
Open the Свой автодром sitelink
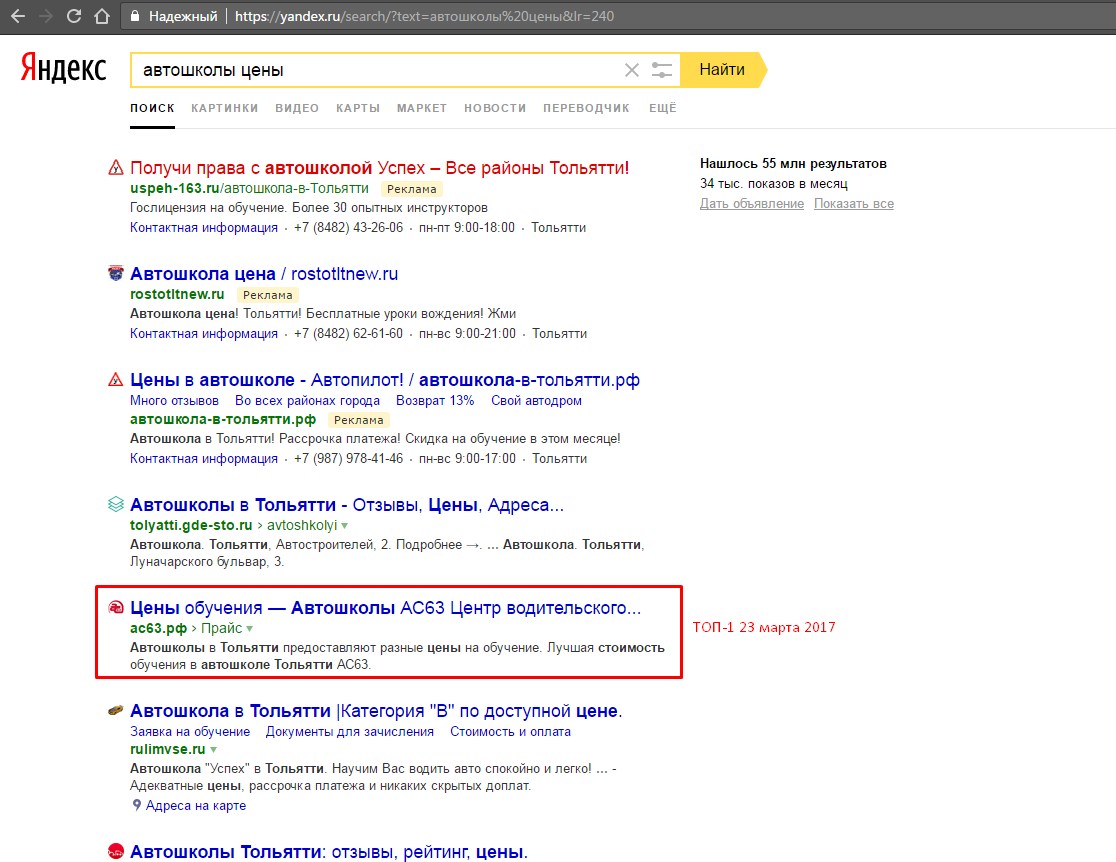coord(536,401)
